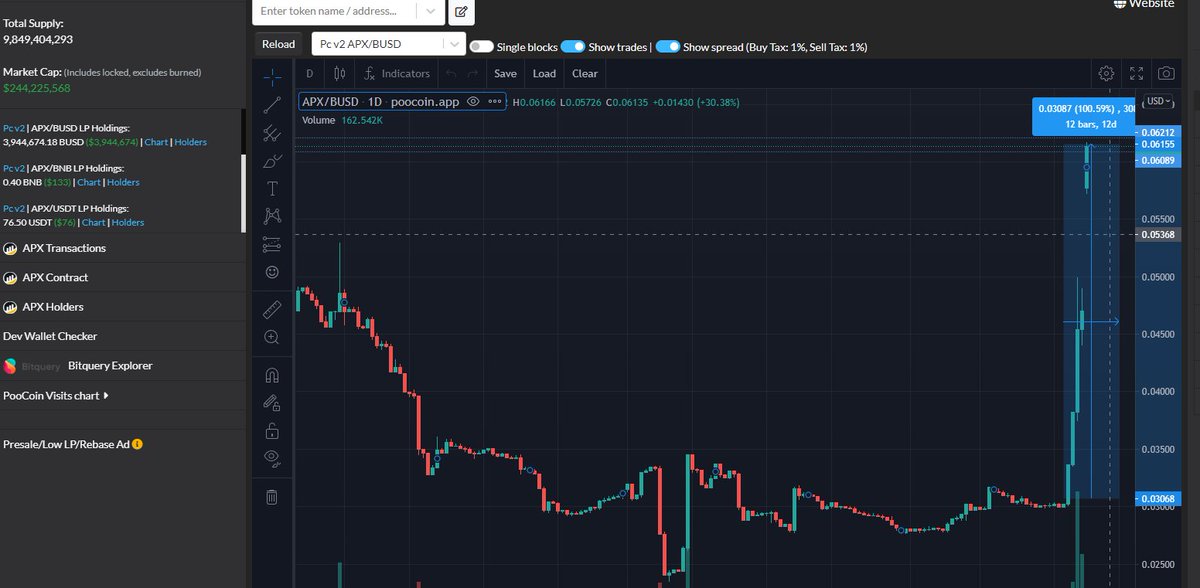Toggle stay in drawing mode

click(271, 403)
